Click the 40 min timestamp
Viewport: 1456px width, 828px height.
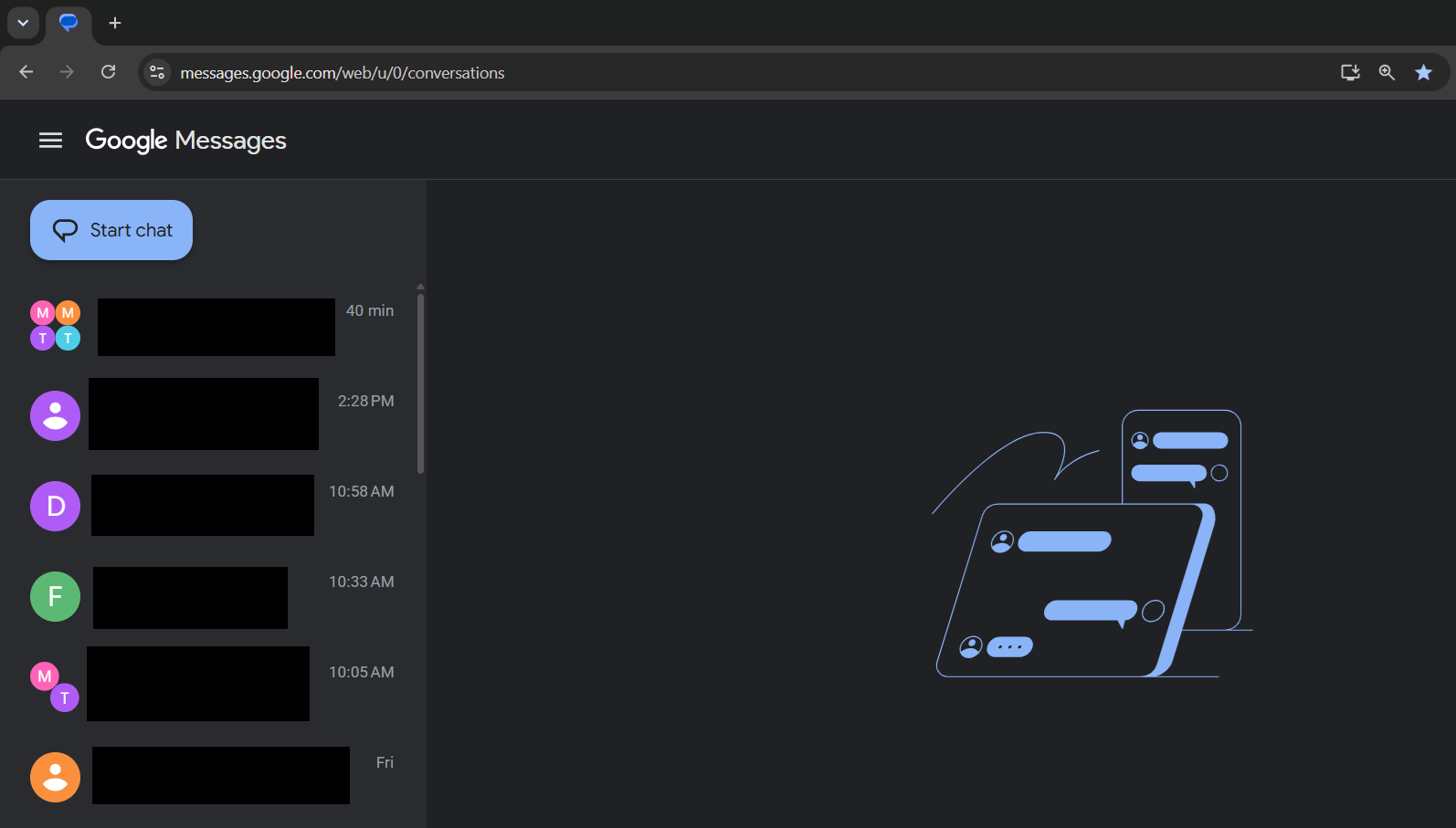(x=370, y=310)
